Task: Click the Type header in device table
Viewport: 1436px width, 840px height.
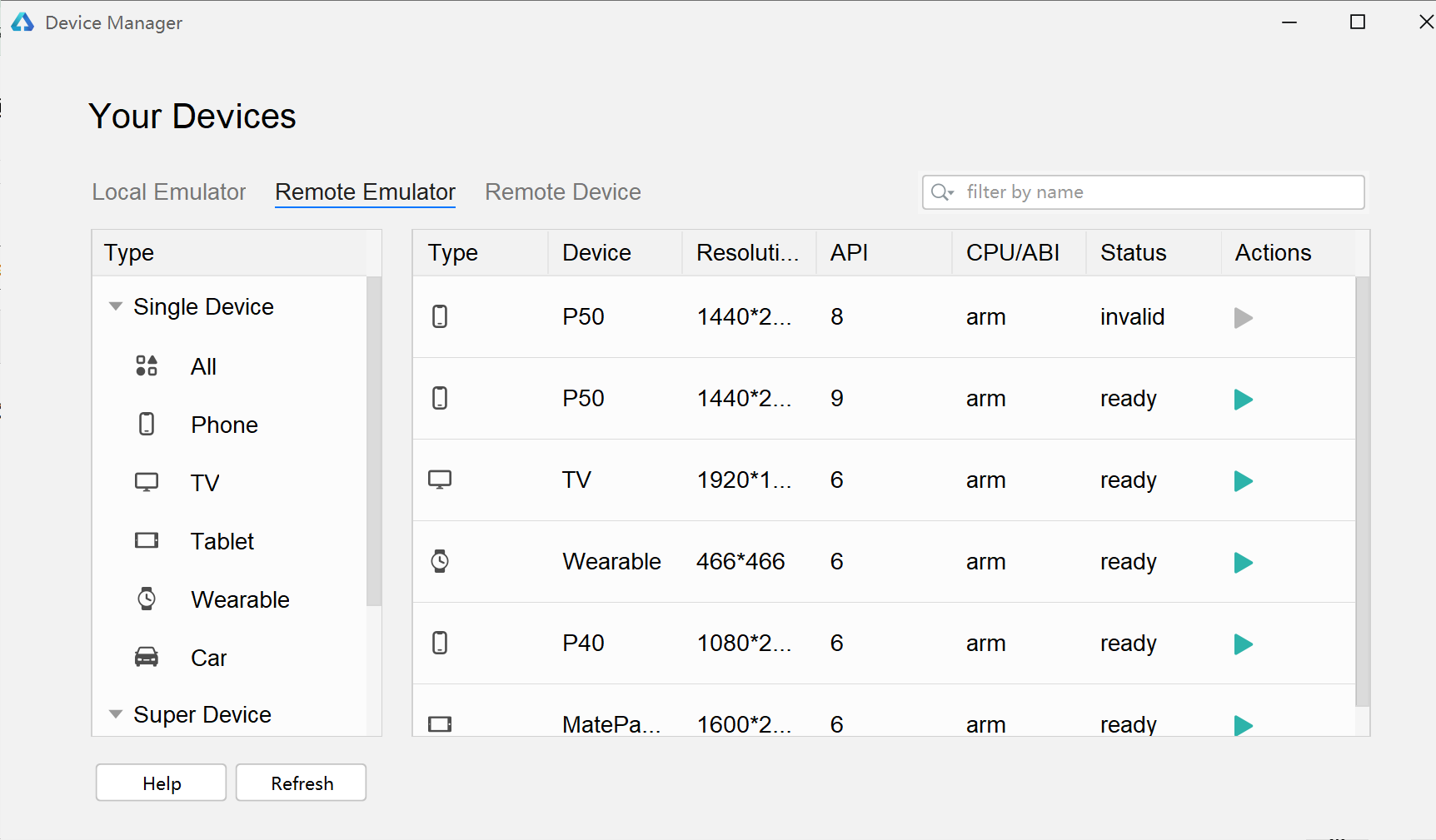Action: (x=480, y=253)
